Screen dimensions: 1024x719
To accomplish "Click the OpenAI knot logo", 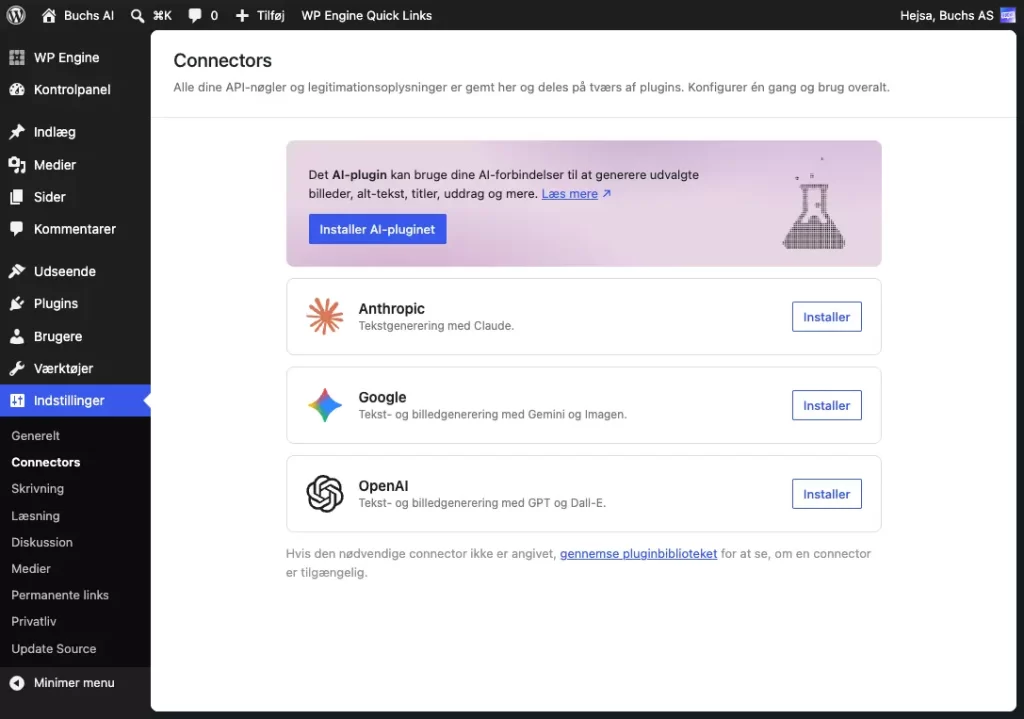I will tap(325, 494).
